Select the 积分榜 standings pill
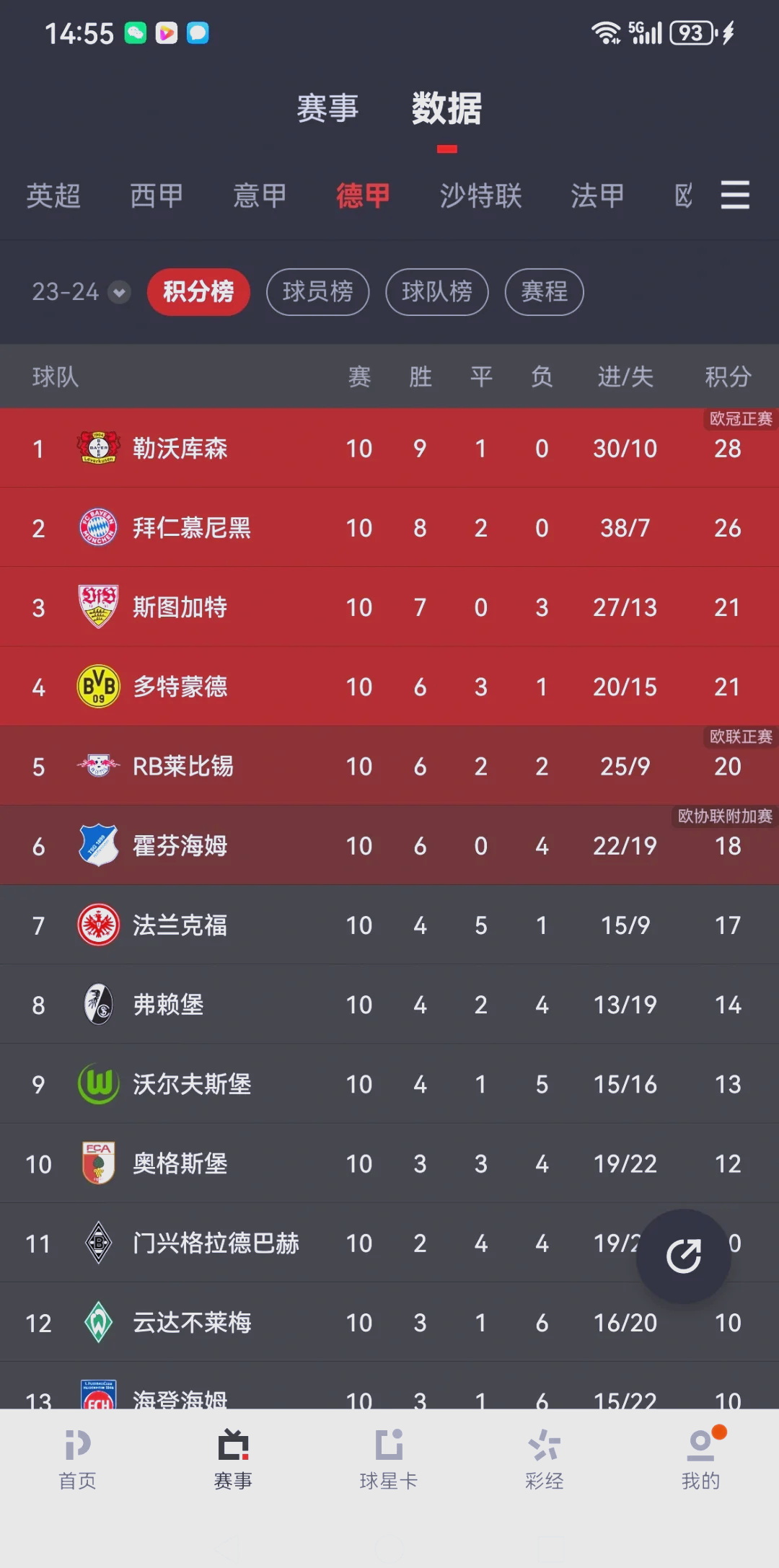The image size is (779, 1568). [198, 292]
